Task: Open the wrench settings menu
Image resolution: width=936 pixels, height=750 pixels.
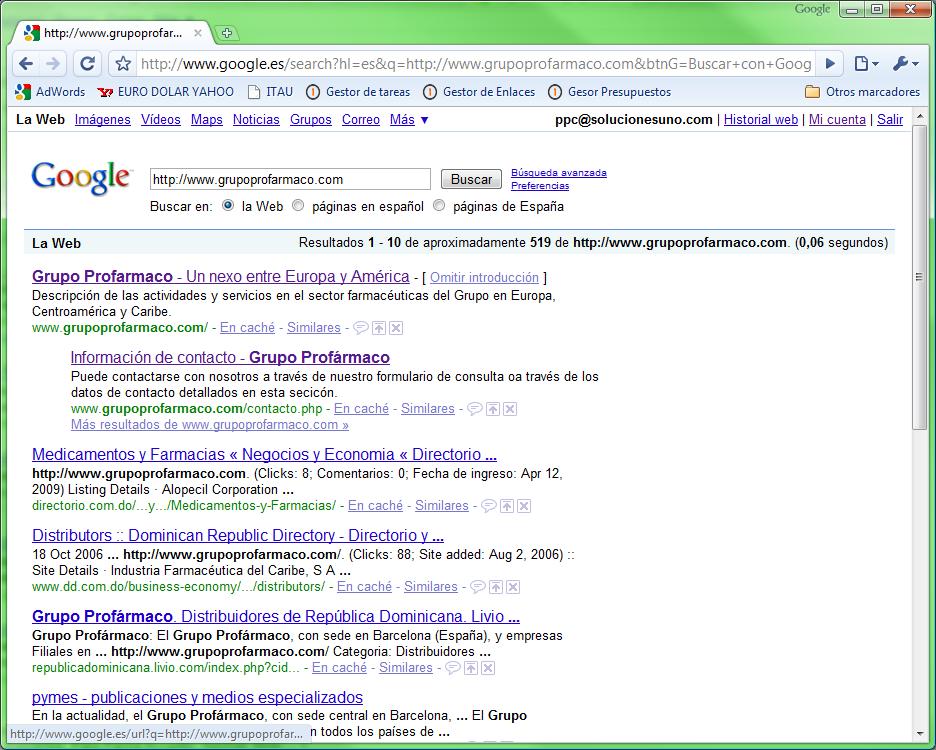Action: 906,63
